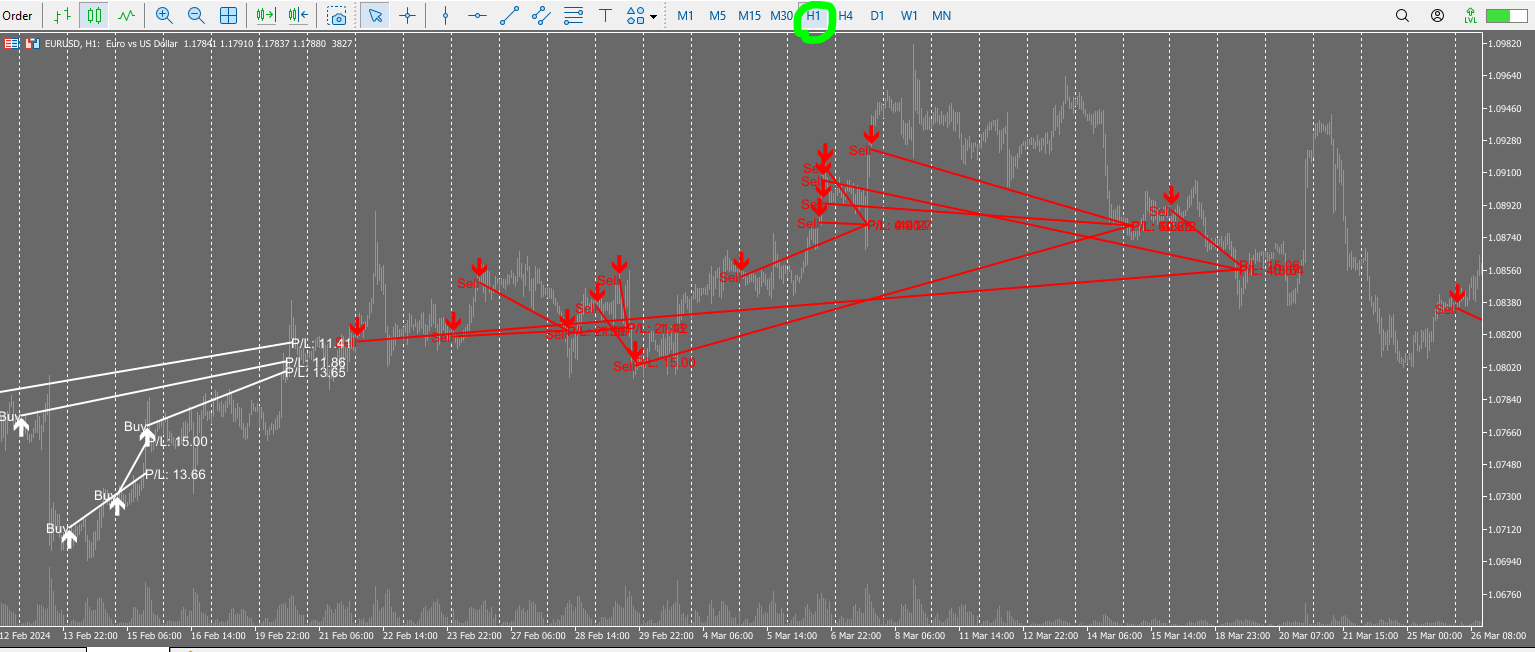Select the trendline drawing tool

(x=509, y=16)
